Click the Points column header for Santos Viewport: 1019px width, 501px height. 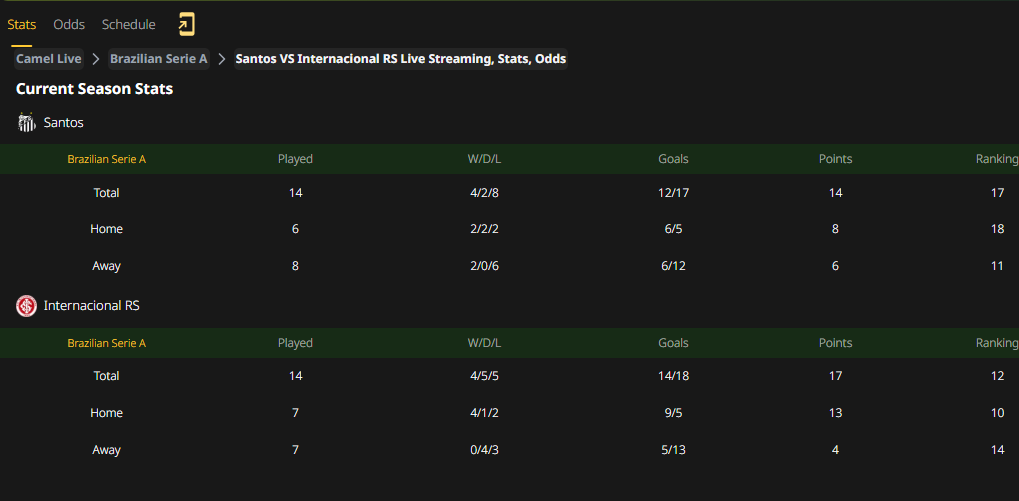click(x=835, y=159)
